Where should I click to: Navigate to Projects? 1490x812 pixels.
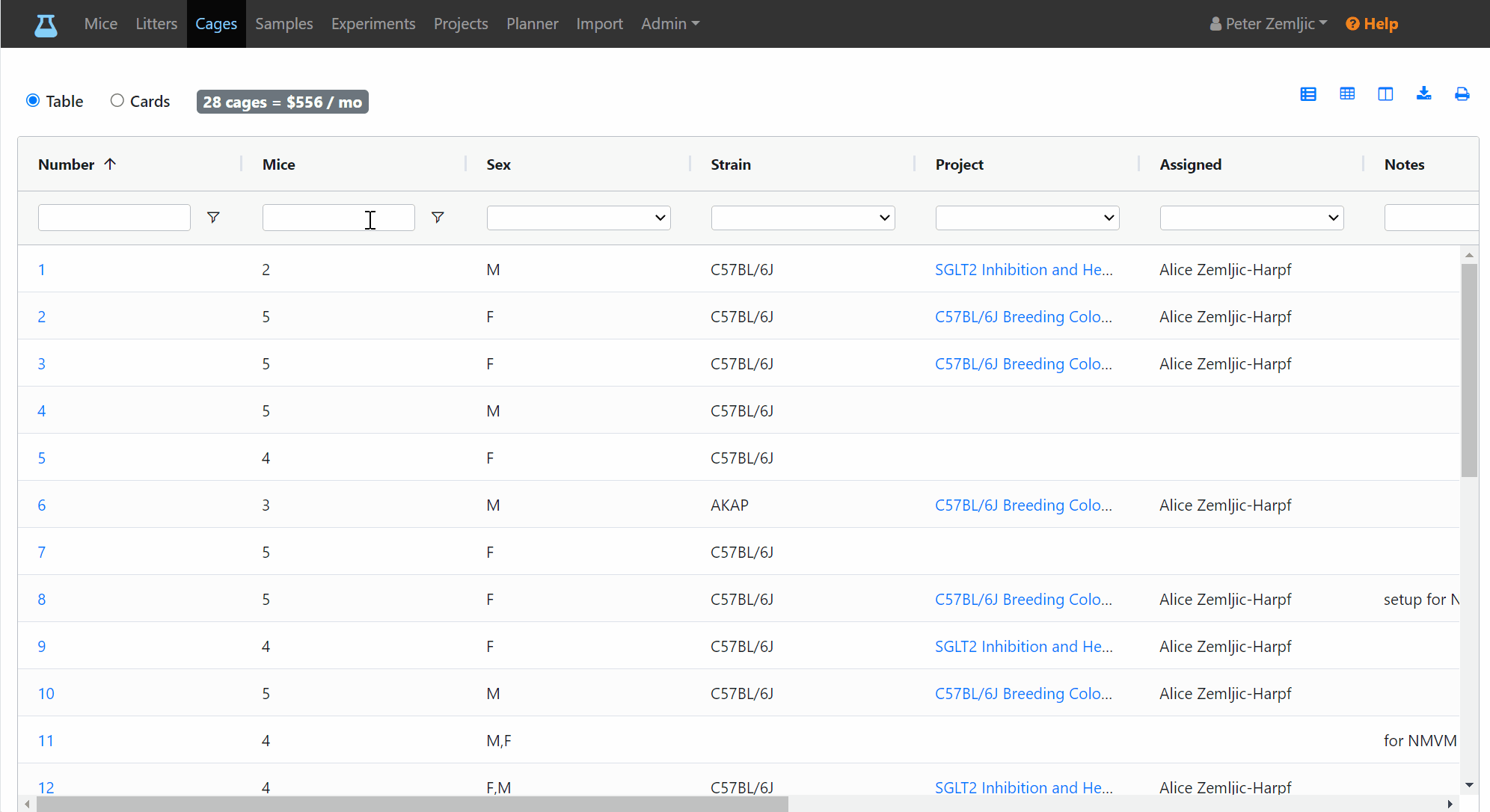pos(461,24)
